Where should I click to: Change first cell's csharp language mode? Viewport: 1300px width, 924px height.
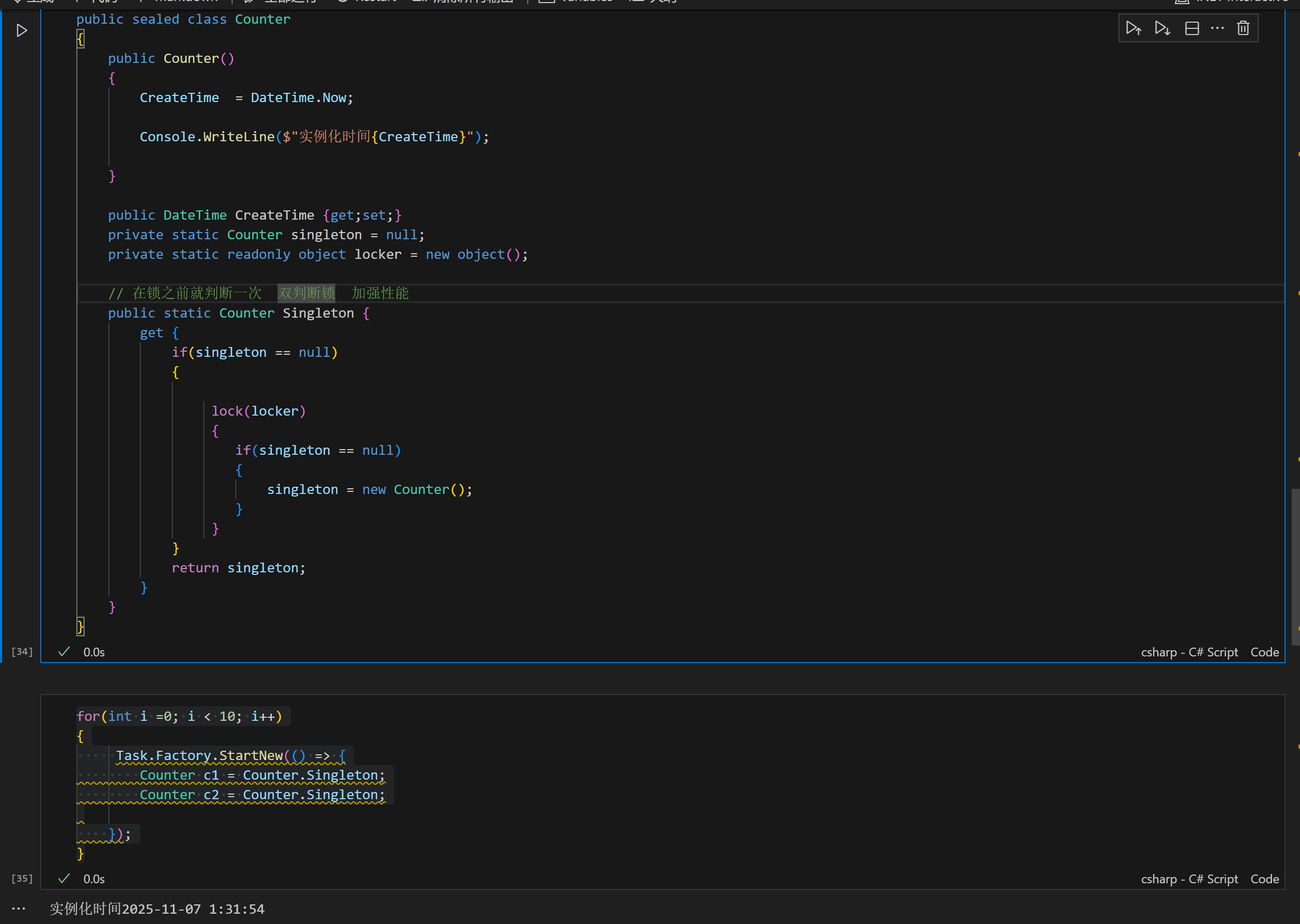(1189, 652)
